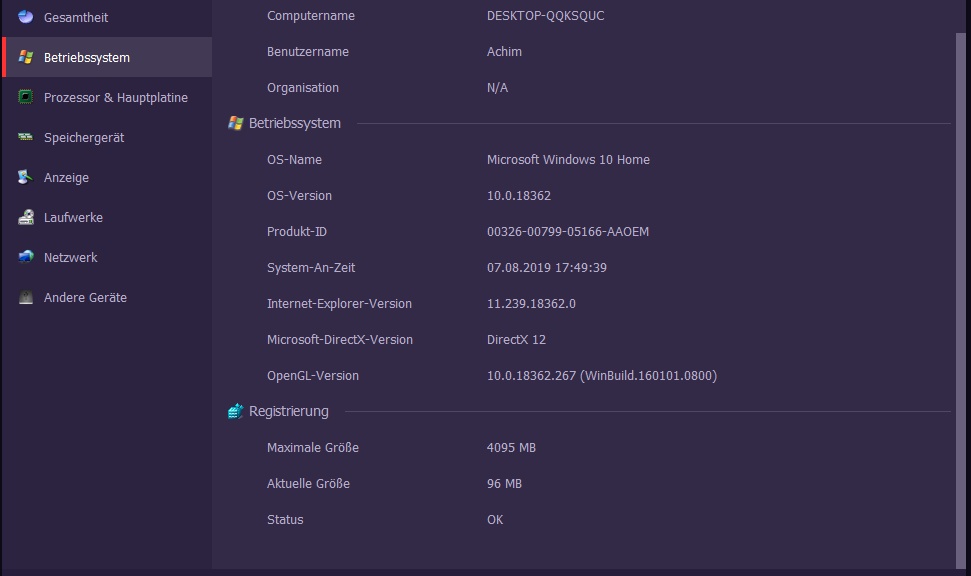Click the Prozessor & Hauptplatine chip icon

pyautogui.click(x=25, y=97)
